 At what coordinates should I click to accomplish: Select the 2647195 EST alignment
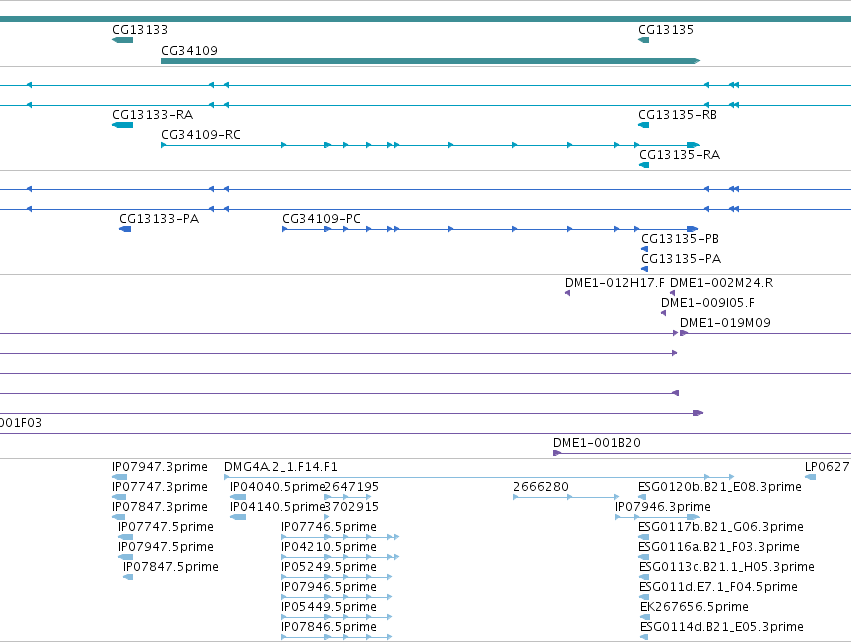click(348, 497)
